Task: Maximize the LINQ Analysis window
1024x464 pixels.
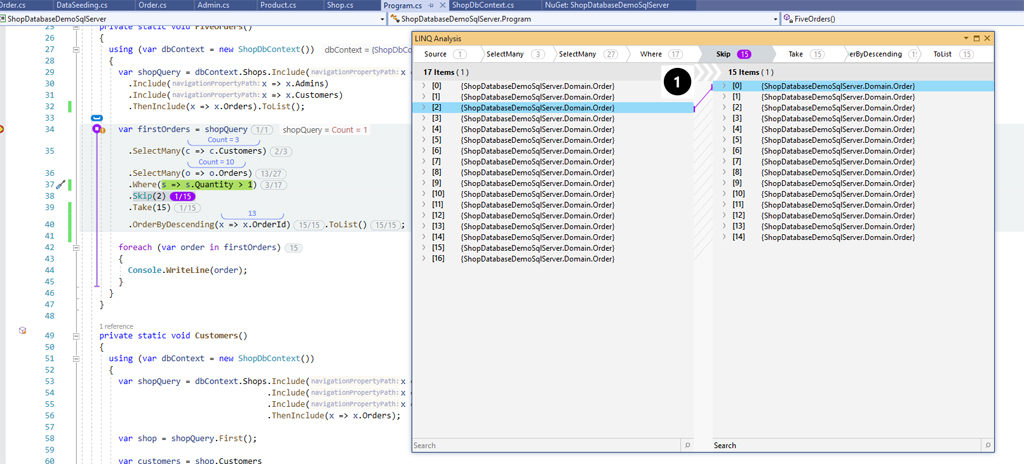Action: tap(977, 39)
